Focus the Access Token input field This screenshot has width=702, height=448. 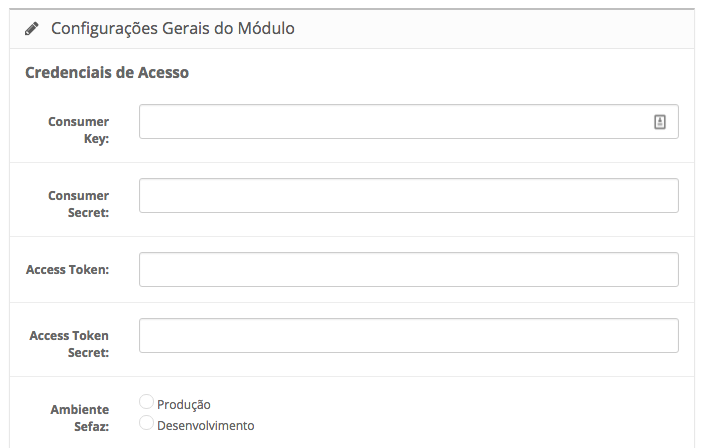point(409,269)
